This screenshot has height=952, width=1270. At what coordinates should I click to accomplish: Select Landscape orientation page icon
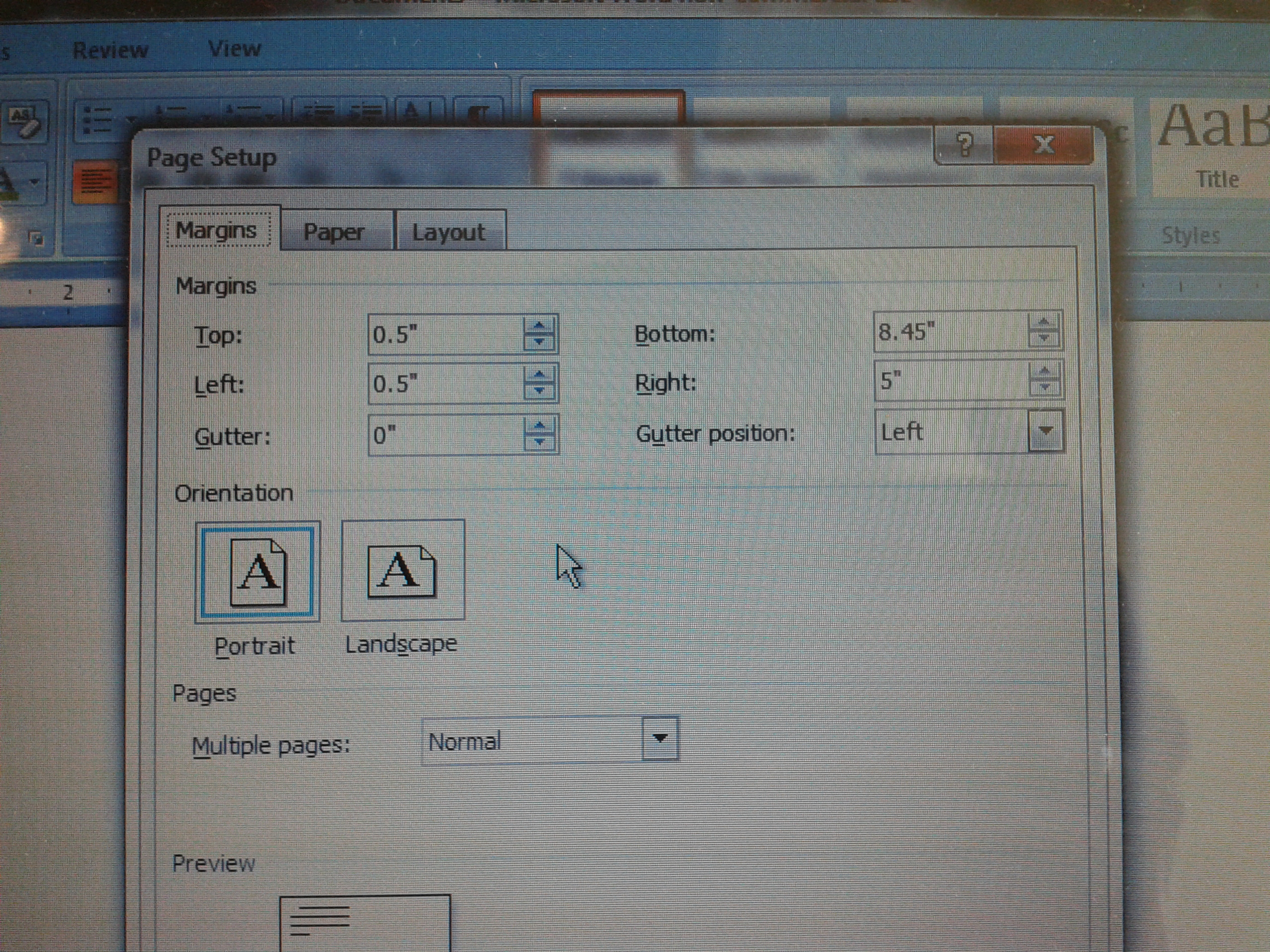(402, 570)
